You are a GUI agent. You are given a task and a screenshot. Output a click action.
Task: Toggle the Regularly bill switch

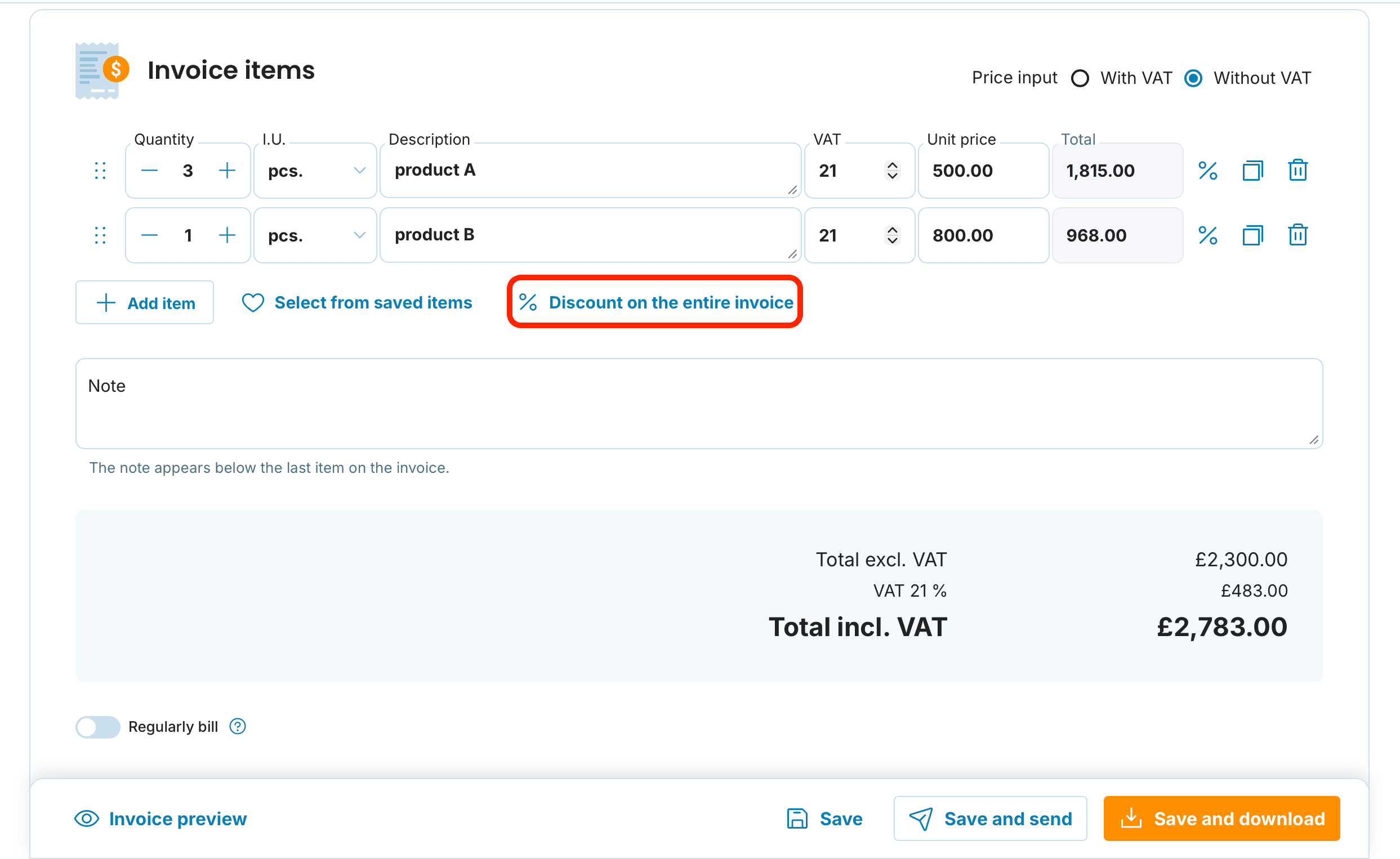[x=98, y=727]
